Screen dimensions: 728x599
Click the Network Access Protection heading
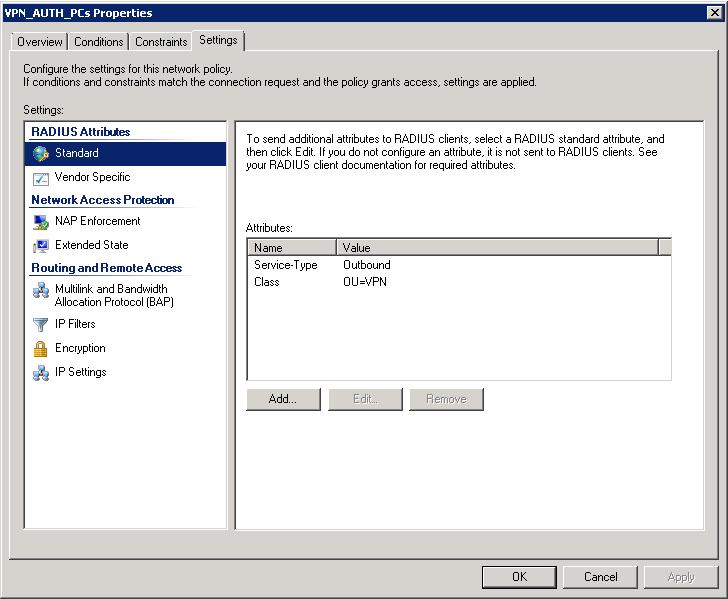(103, 200)
